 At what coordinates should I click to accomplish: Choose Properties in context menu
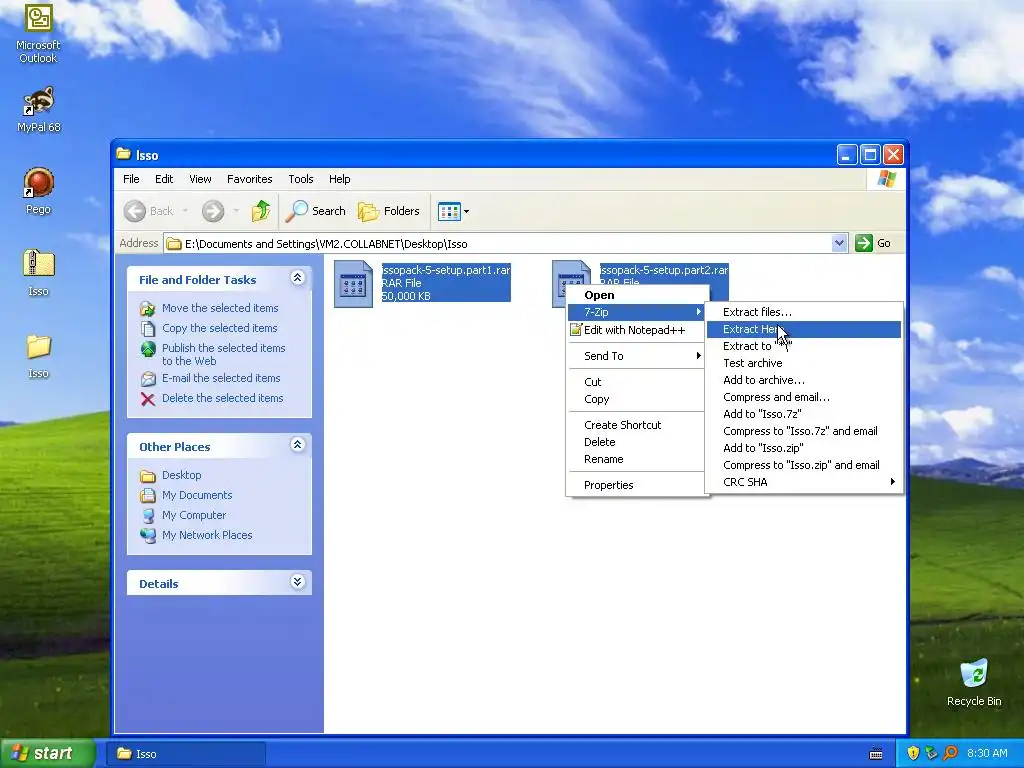point(637,485)
